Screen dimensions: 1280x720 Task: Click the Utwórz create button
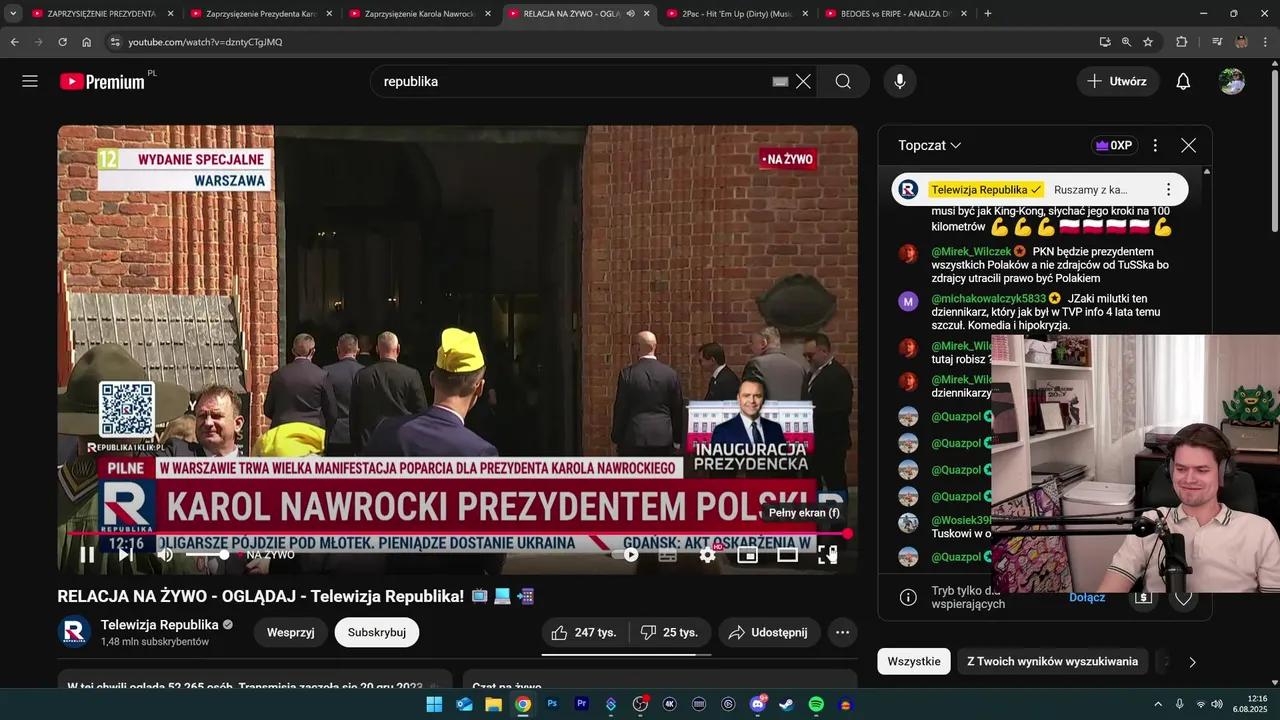click(x=1118, y=81)
